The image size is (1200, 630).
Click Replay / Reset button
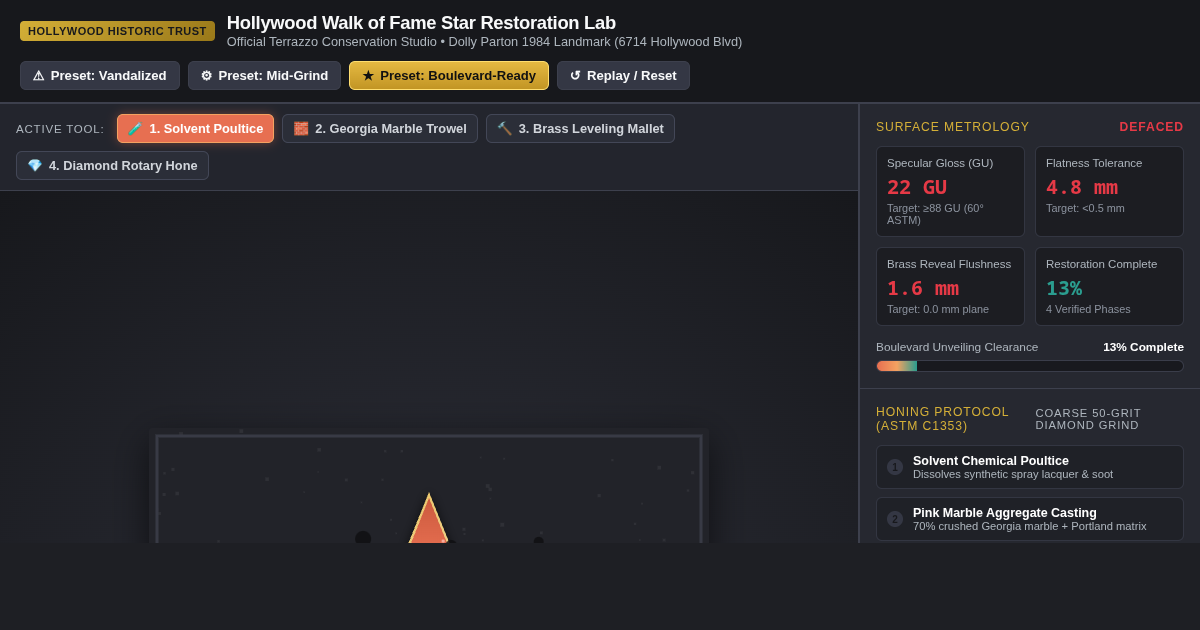coord(623,76)
